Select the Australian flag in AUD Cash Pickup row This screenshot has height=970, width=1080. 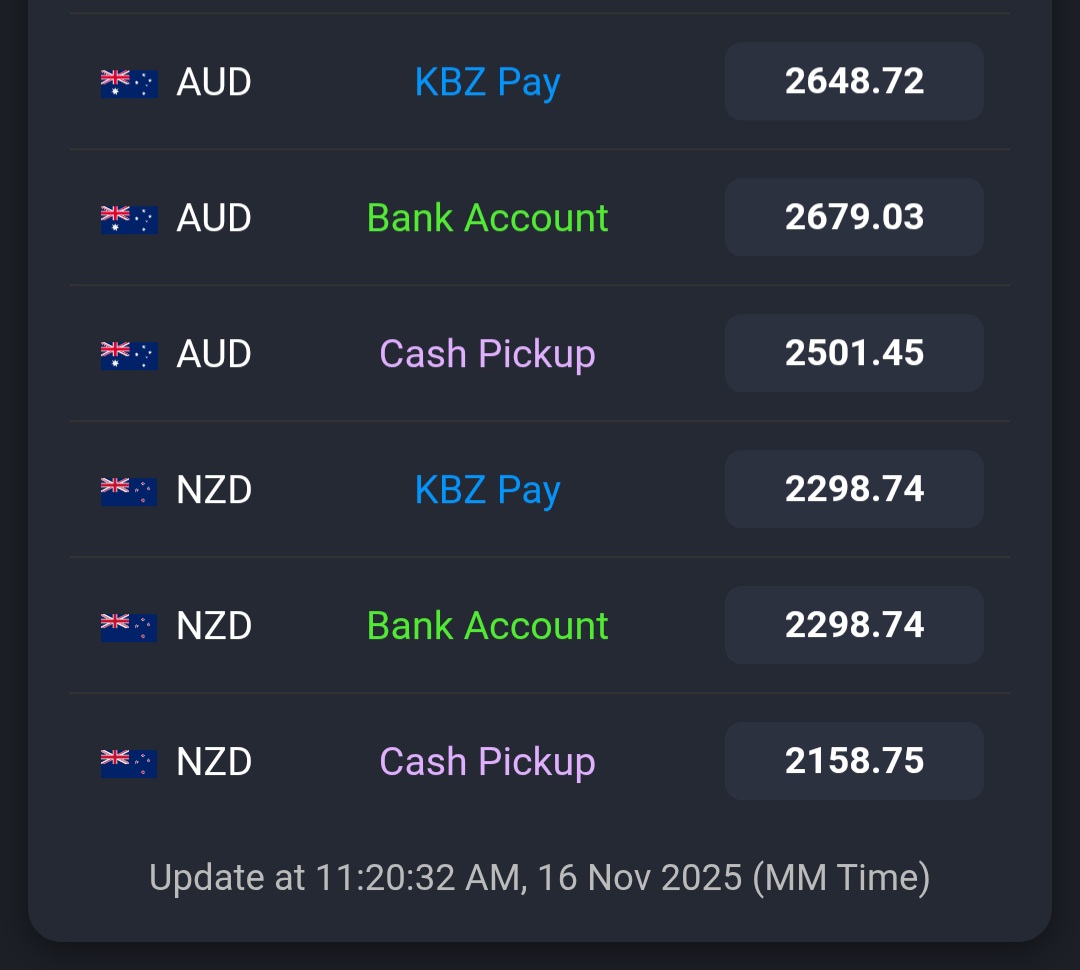click(x=129, y=355)
